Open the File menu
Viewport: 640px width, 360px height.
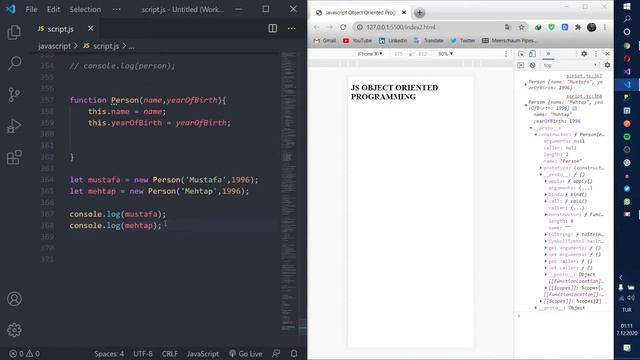pos(31,9)
